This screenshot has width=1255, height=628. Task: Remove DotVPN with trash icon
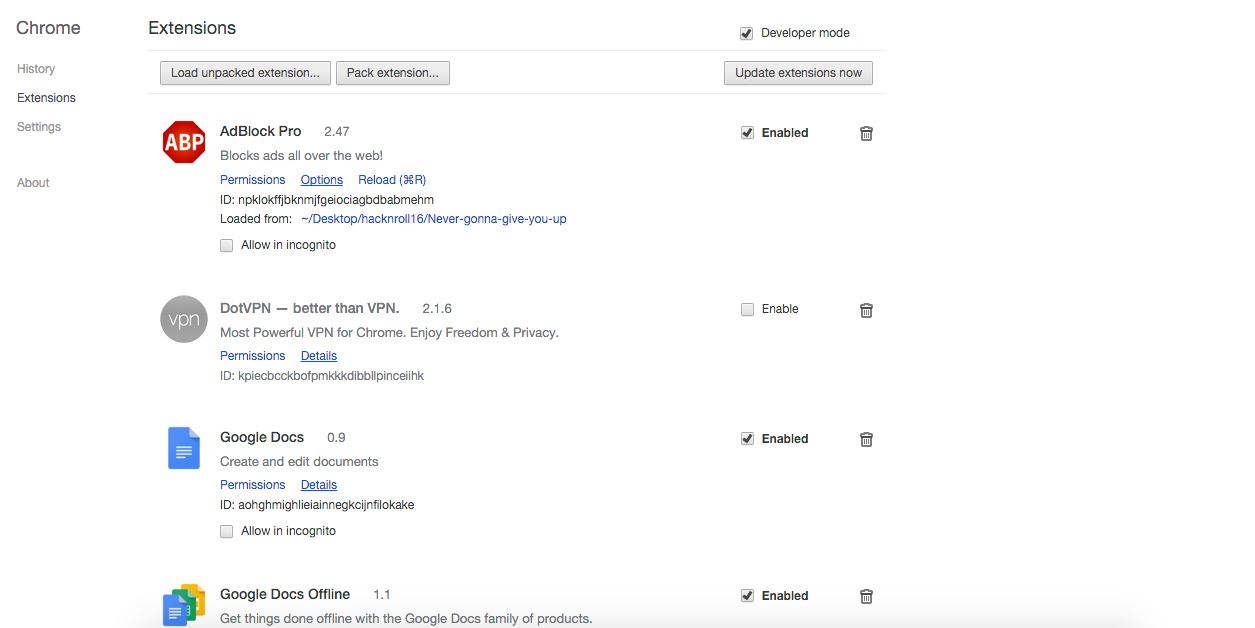click(867, 310)
